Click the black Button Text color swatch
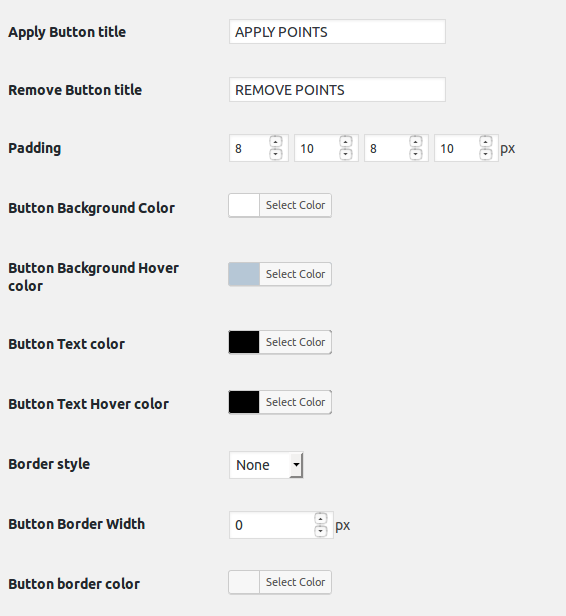 (244, 342)
